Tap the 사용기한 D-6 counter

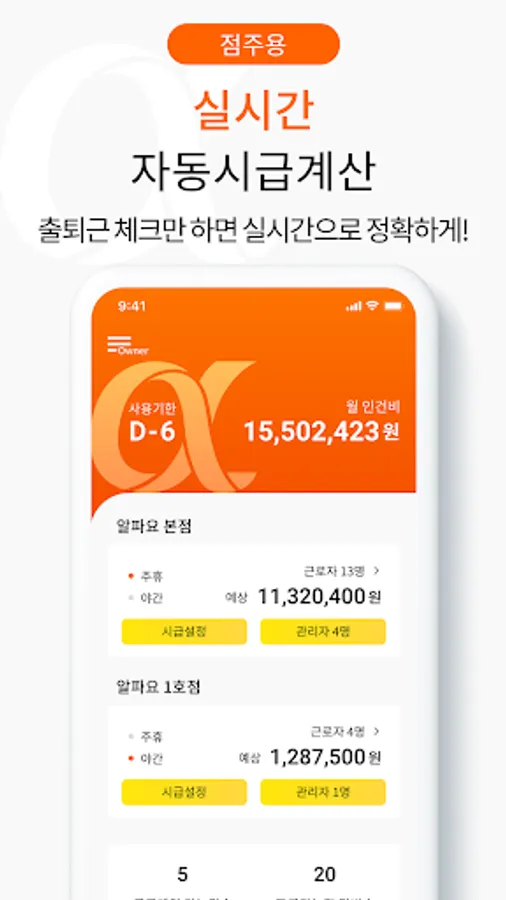point(152,424)
